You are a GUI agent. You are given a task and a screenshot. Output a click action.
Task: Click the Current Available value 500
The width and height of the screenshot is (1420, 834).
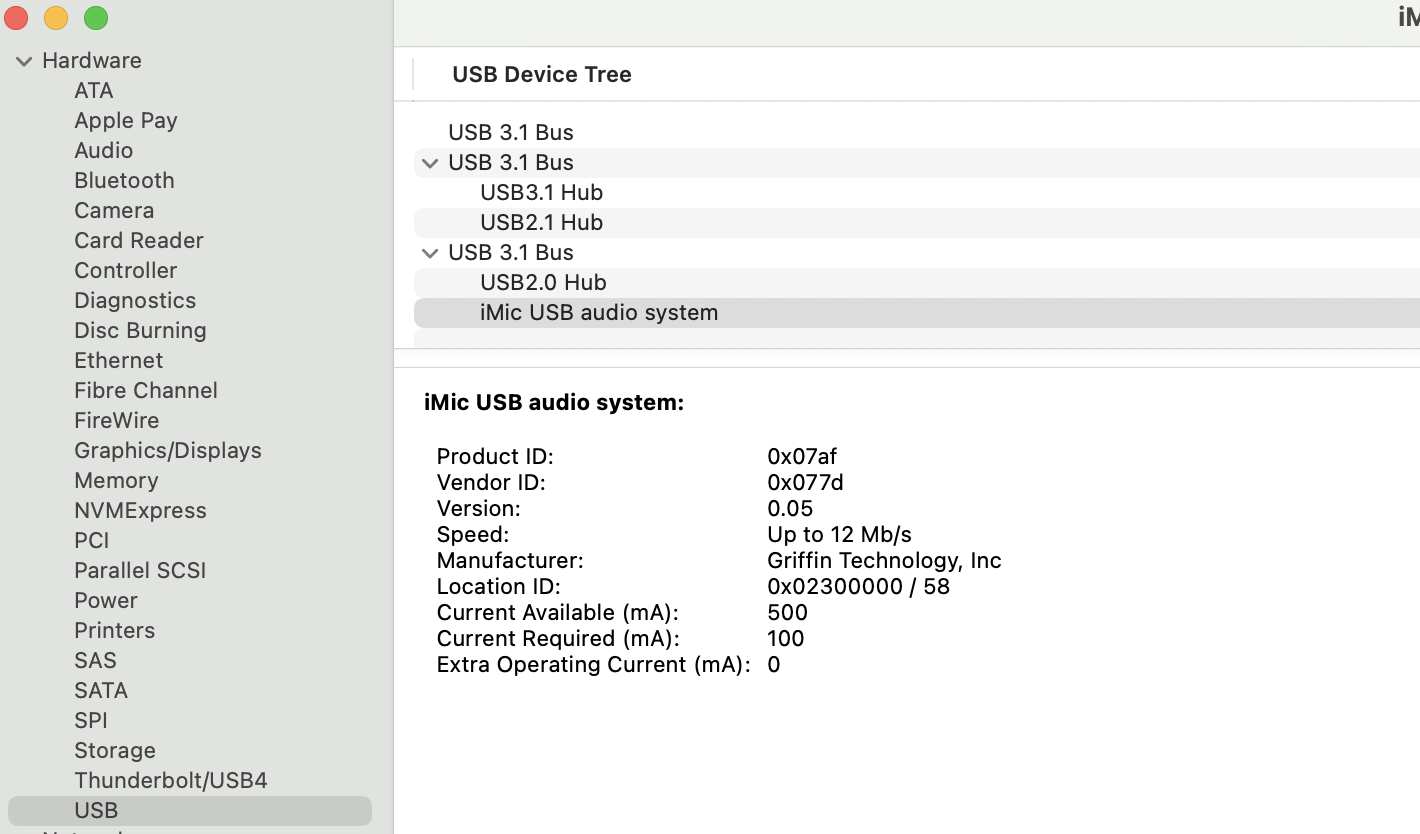(787, 612)
